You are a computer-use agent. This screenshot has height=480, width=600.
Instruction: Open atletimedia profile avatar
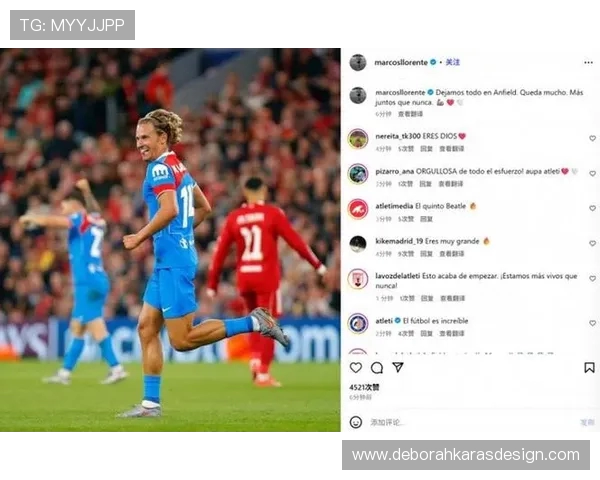click(358, 209)
